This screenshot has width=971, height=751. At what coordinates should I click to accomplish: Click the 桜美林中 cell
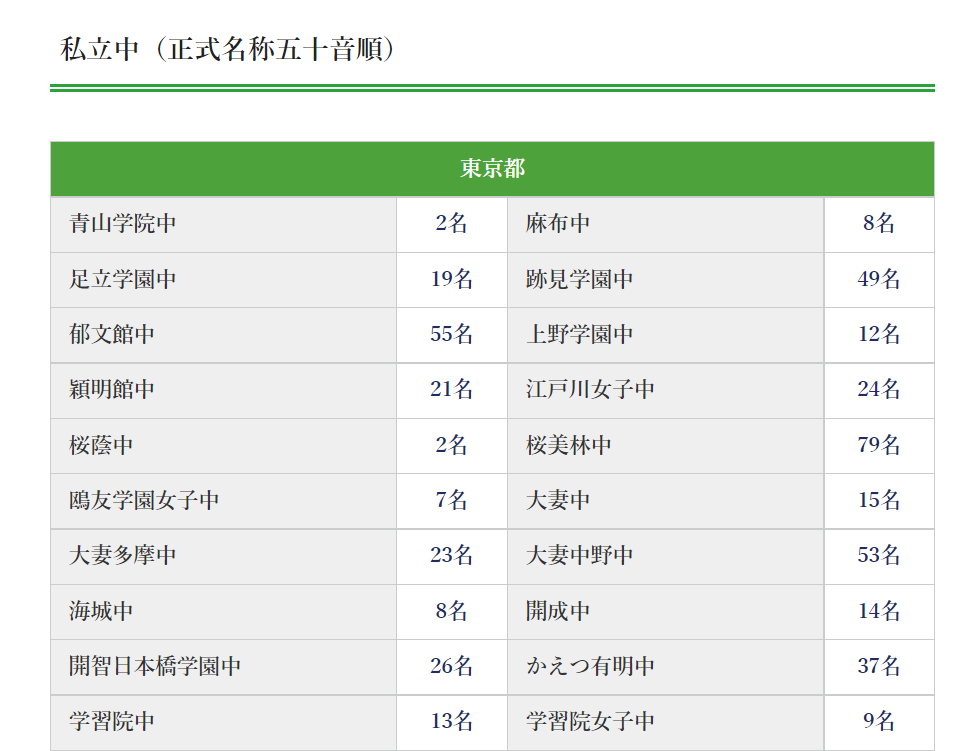[666, 446]
